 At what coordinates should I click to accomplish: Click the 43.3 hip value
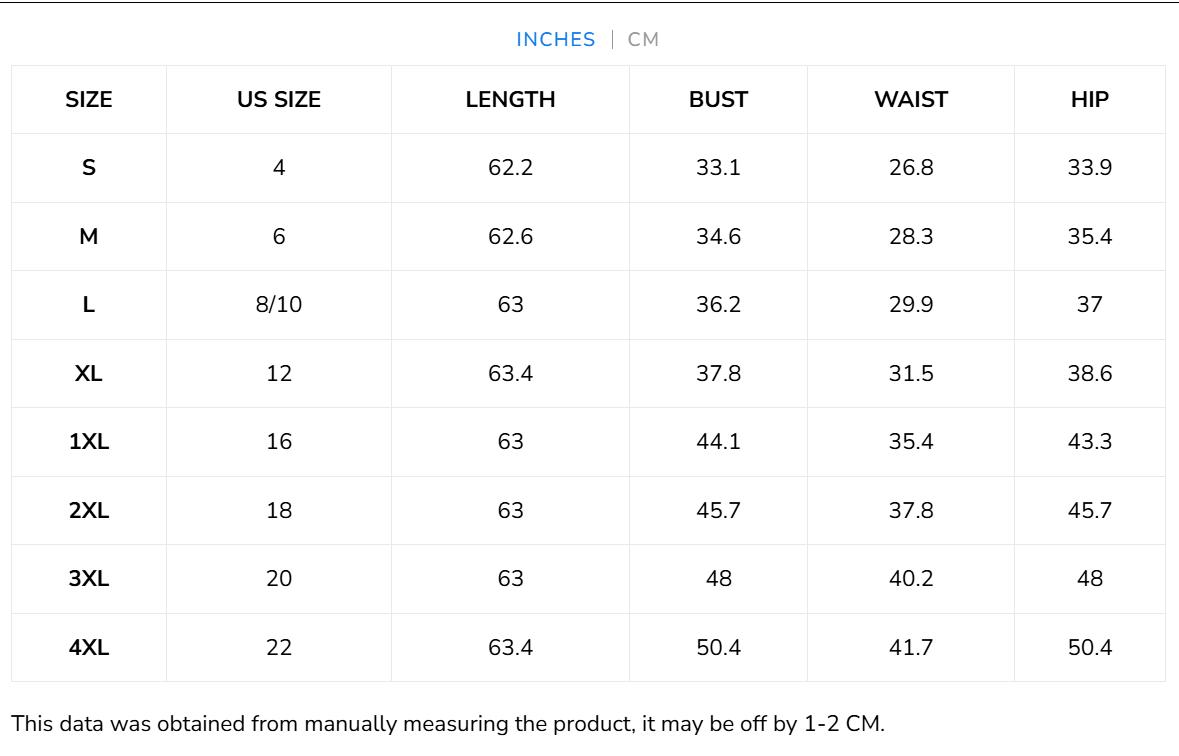click(x=1089, y=442)
